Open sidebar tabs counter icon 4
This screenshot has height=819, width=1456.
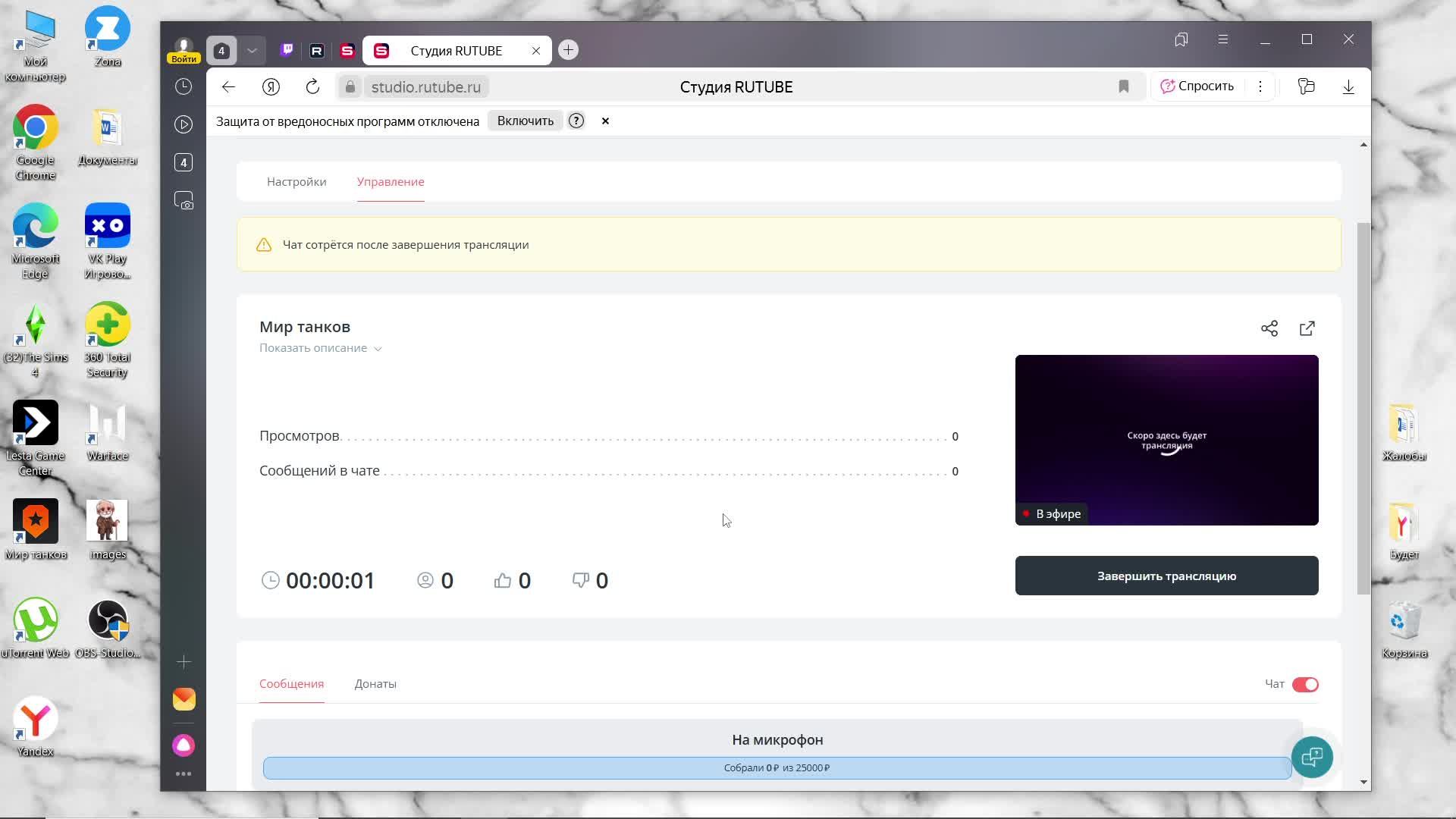pyautogui.click(x=184, y=162)
